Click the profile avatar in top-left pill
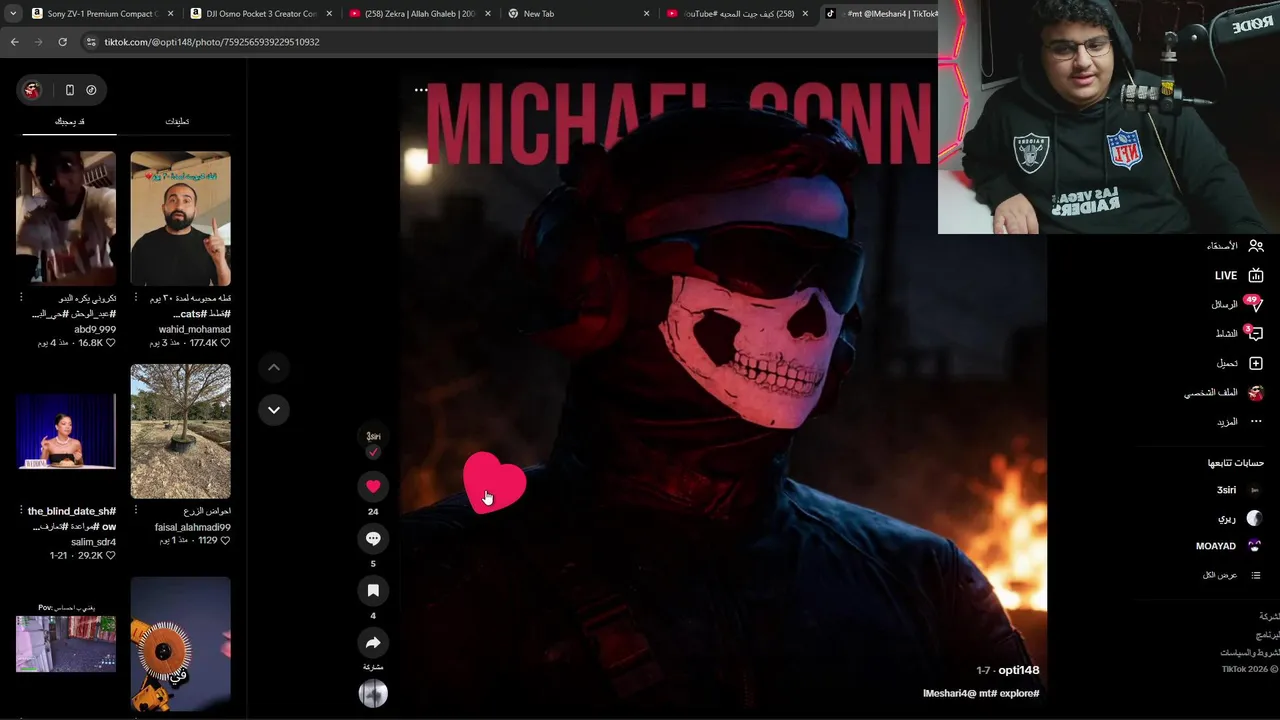 (32, 90)
